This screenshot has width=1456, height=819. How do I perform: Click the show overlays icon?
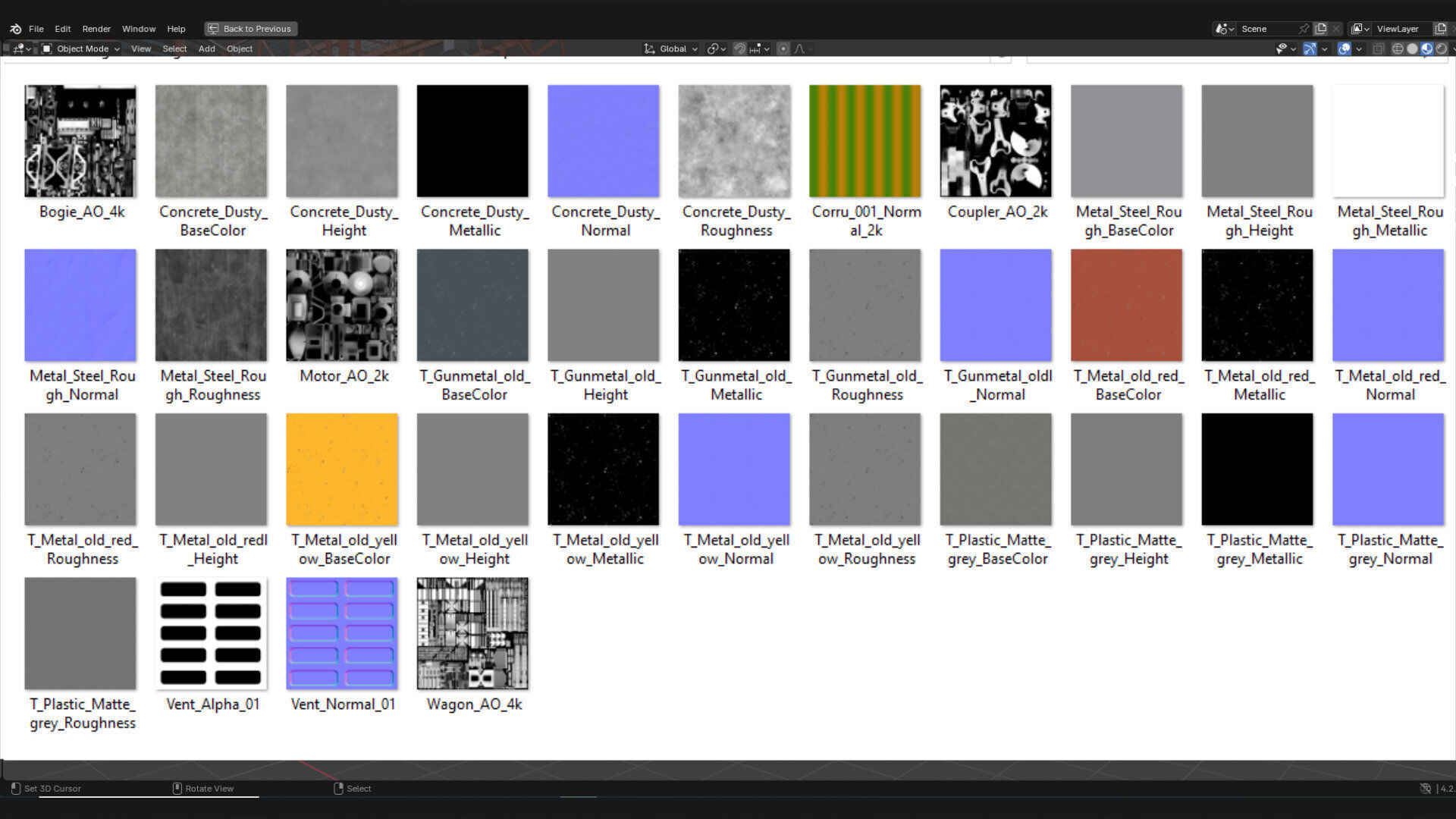click(x=1344, y=49)
